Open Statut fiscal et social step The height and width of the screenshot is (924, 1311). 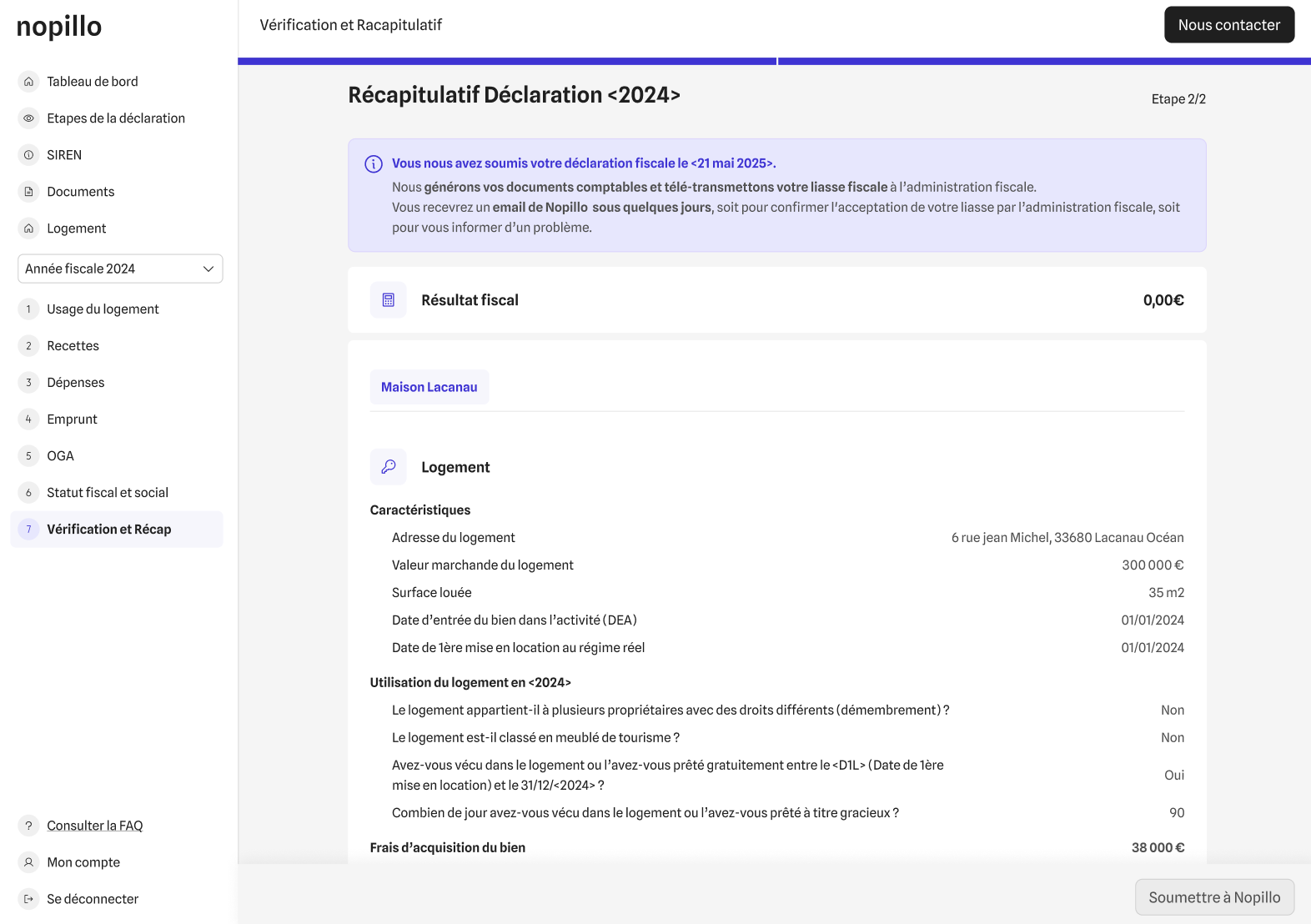pyautogui.click(x=107, y=493)
